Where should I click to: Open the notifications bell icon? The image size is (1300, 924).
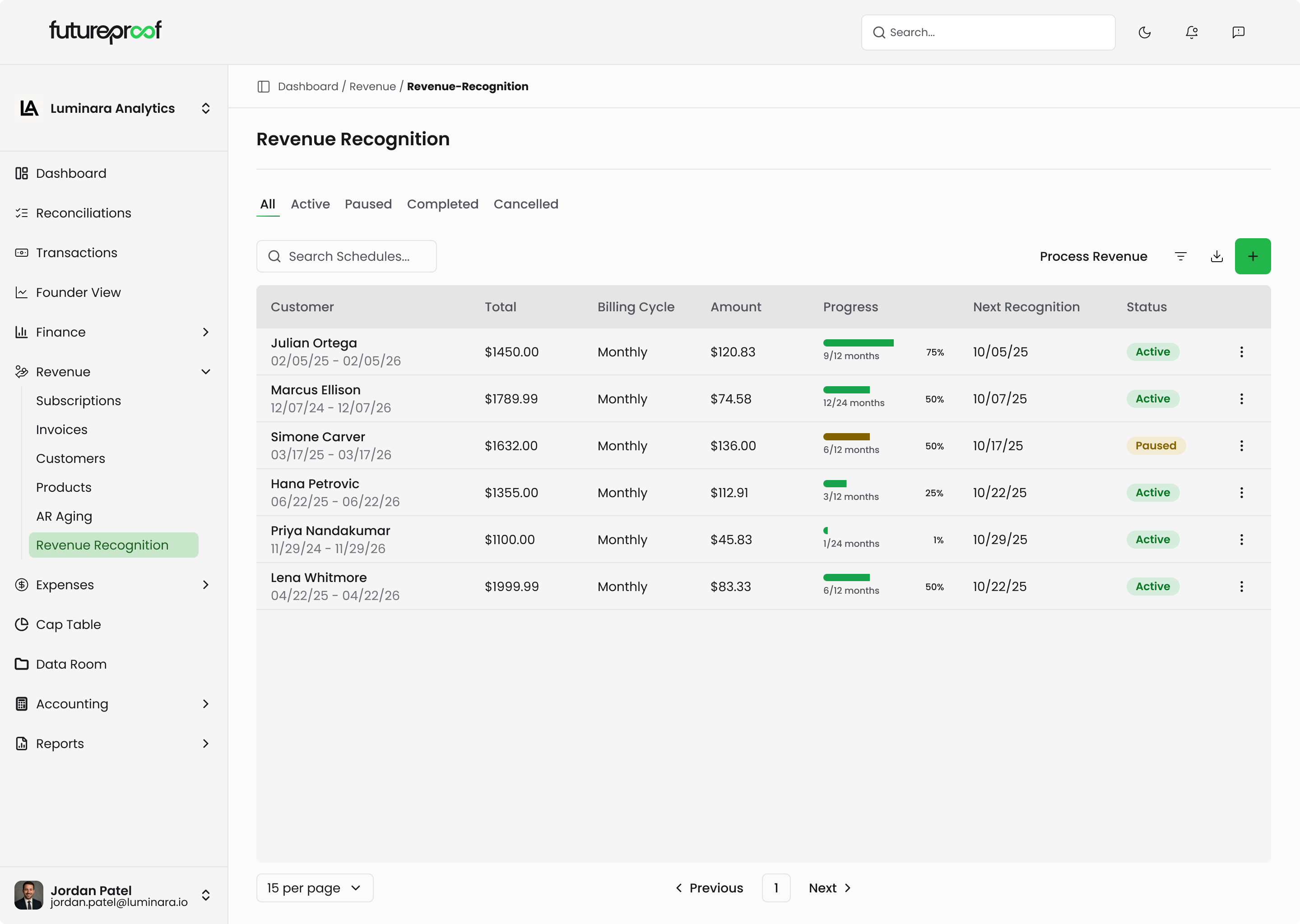[x=1191, y=32]
